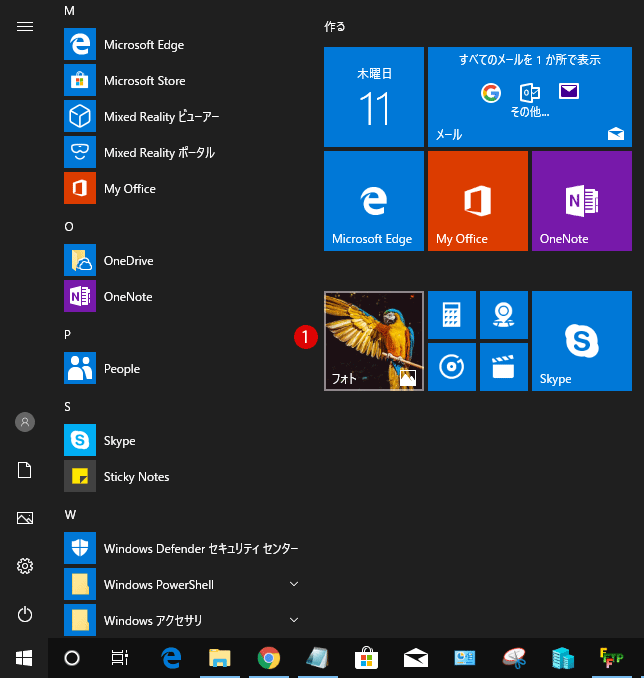This screenshot has width=644, height=678.
Task: Open the calendar tile showing 木曜日 11
Action: pyautogui.click(x=374, y=97)
